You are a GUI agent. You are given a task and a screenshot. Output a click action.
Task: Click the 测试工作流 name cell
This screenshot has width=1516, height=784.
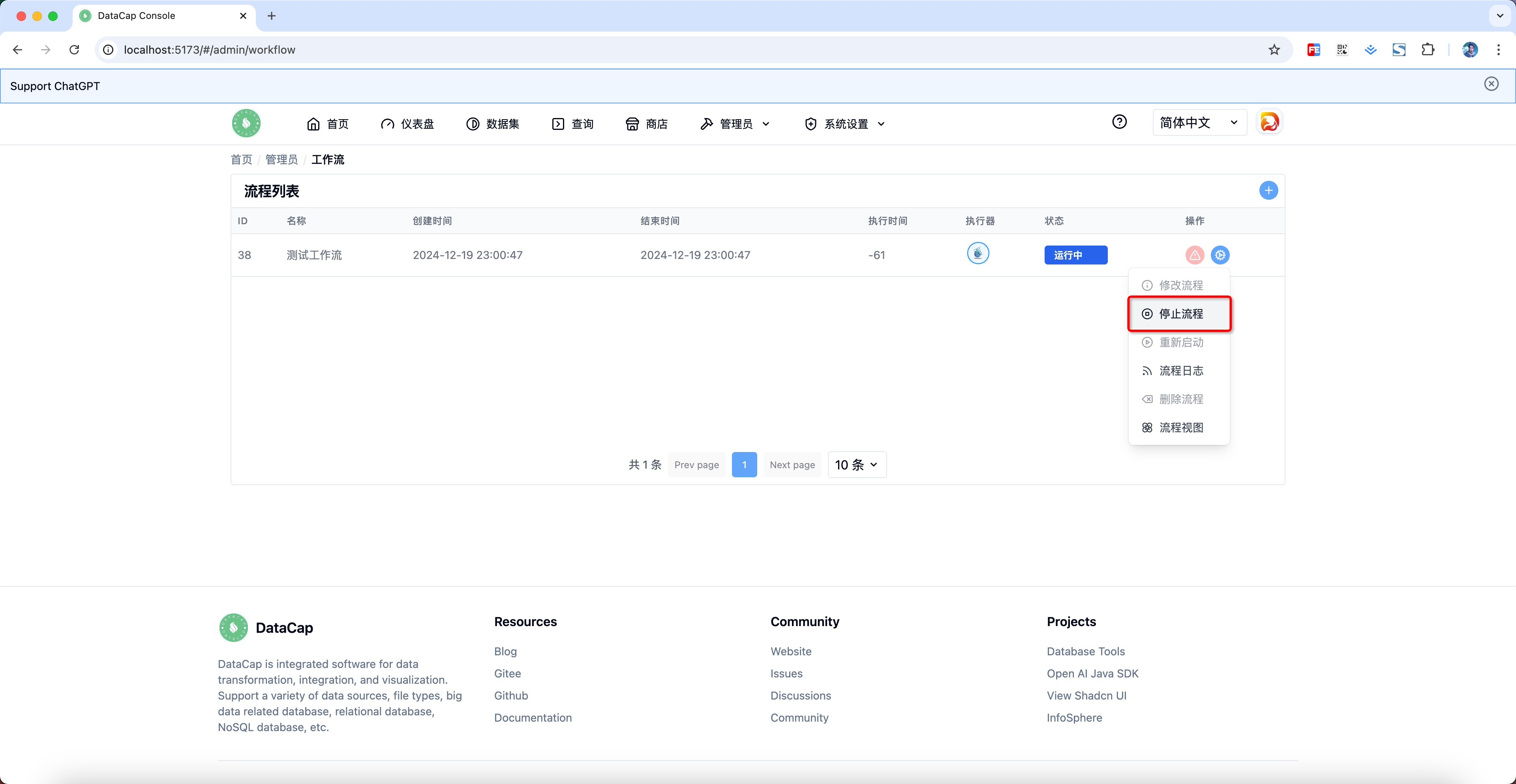pos(314,255)
